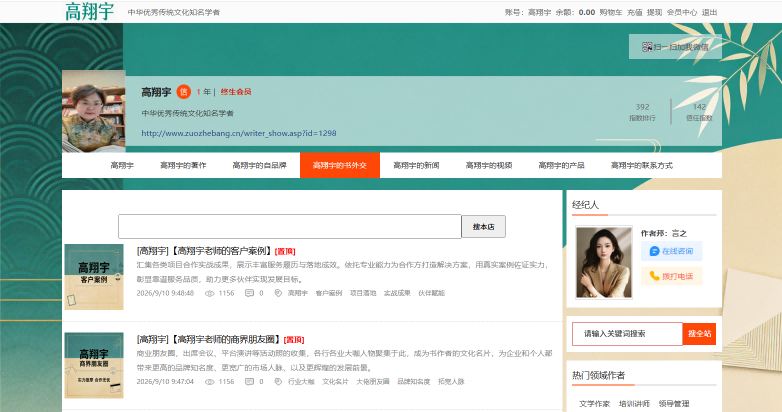Open the 高翔宇老师的商界朋友圈 post title
Image resolution: width=782 pixels, height=412 pixels.
tap(208, 340)
